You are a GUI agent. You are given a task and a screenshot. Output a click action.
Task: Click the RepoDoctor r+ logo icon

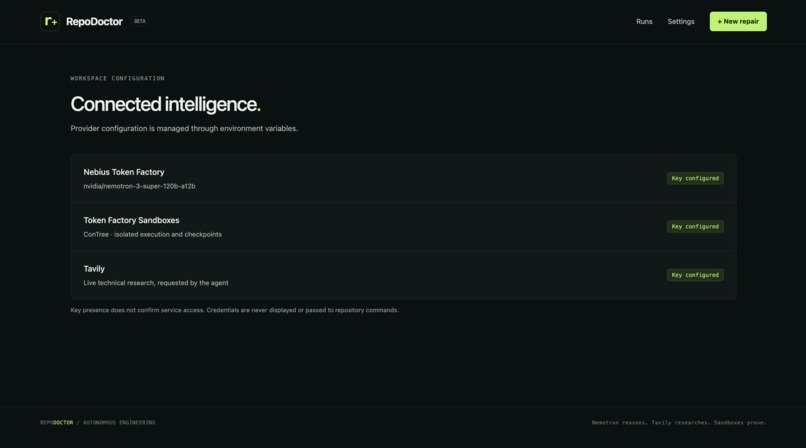click(50, 22)
